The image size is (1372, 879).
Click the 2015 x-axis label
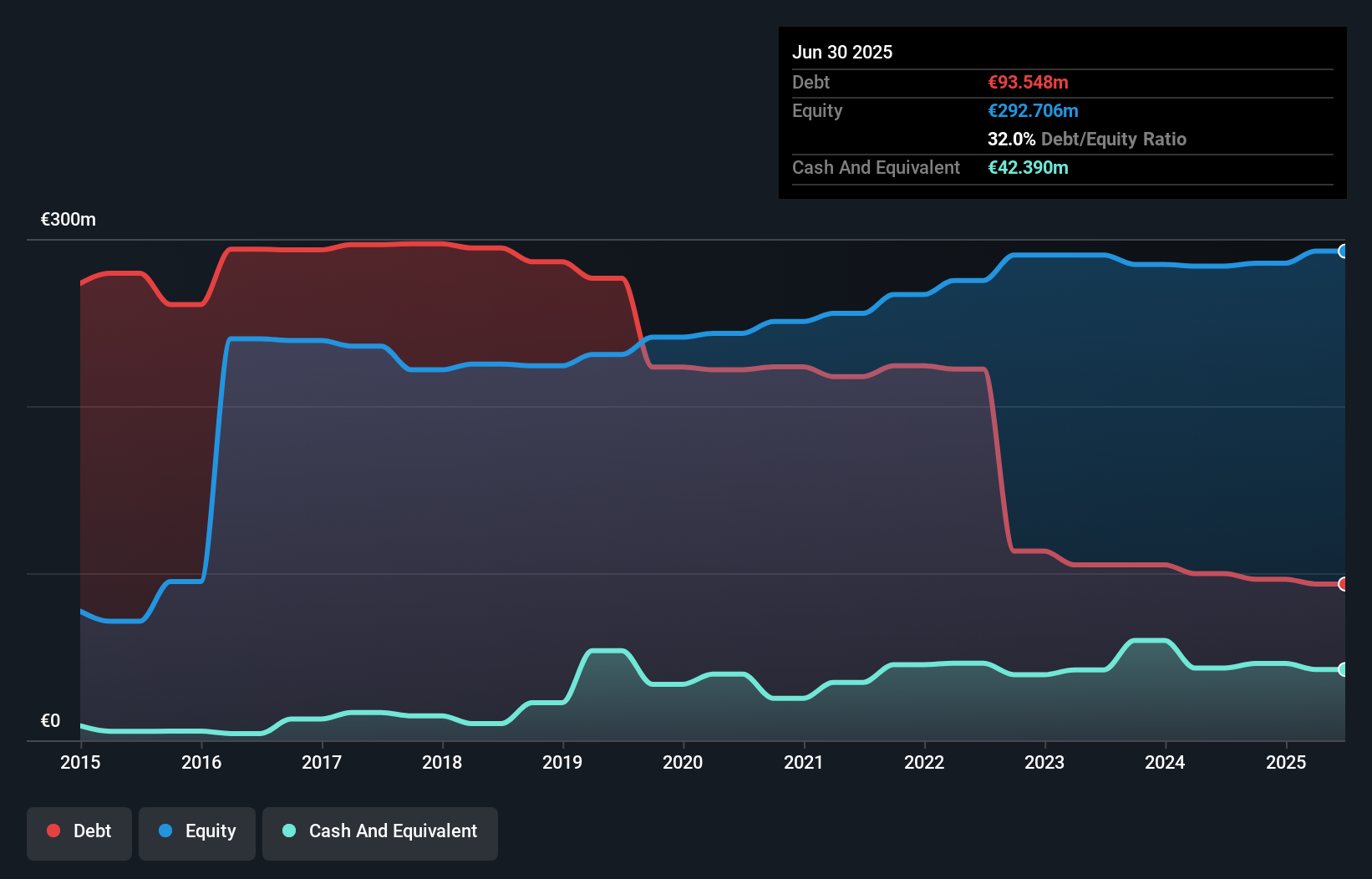80,762
